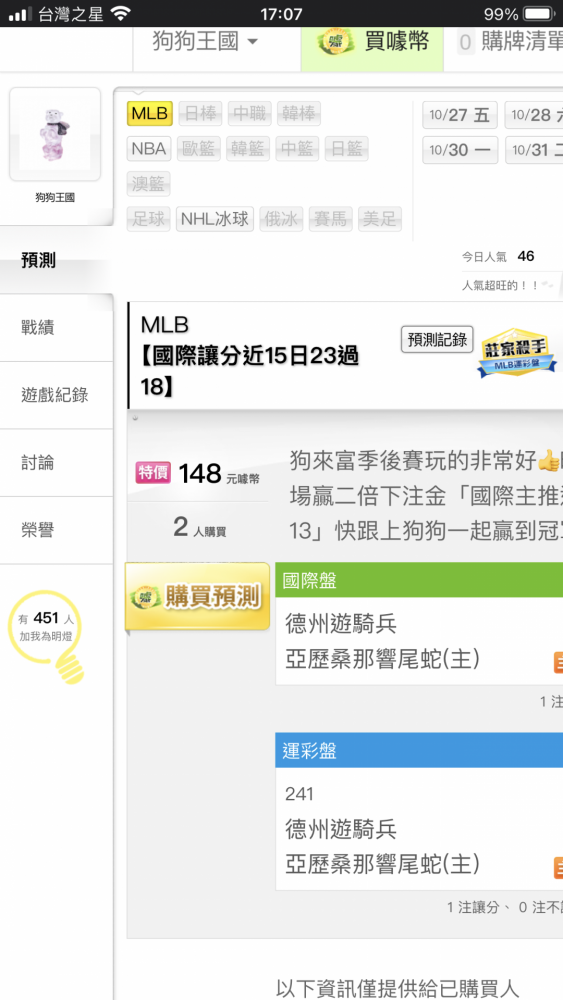The height and width of the screenshot is (1000, 563).
Task: Select the NBA league filter
Action: point(149,149)
